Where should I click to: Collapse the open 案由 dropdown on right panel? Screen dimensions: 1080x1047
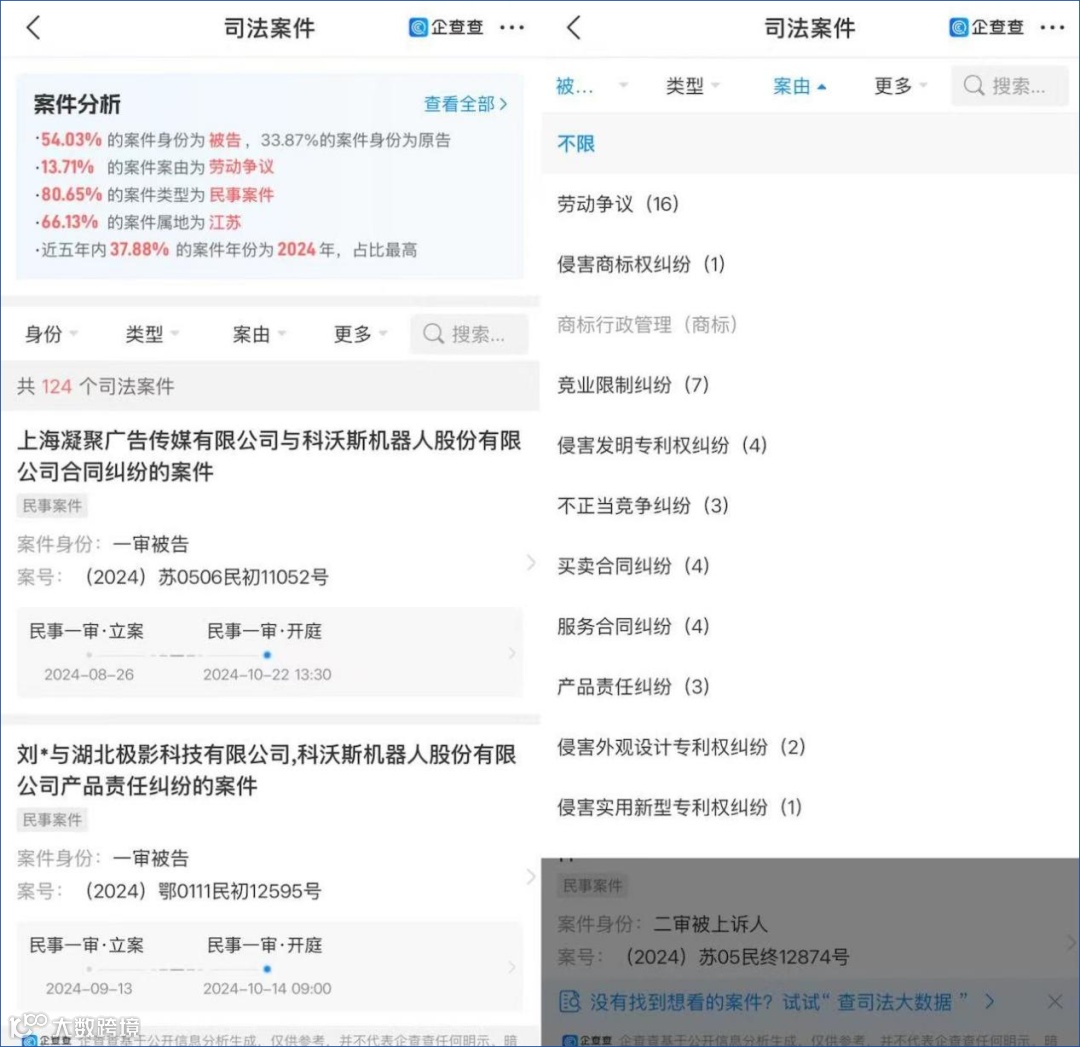799,85
